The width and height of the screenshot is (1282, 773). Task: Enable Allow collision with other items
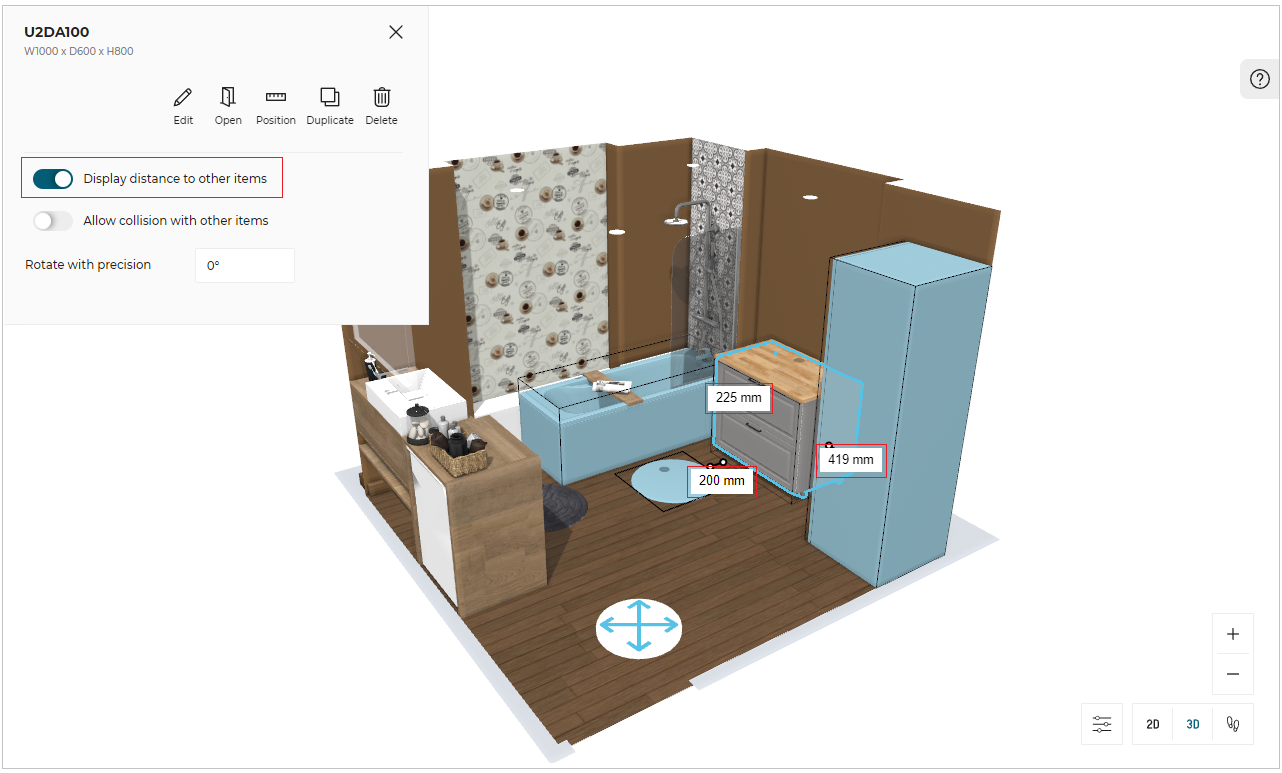53,221
